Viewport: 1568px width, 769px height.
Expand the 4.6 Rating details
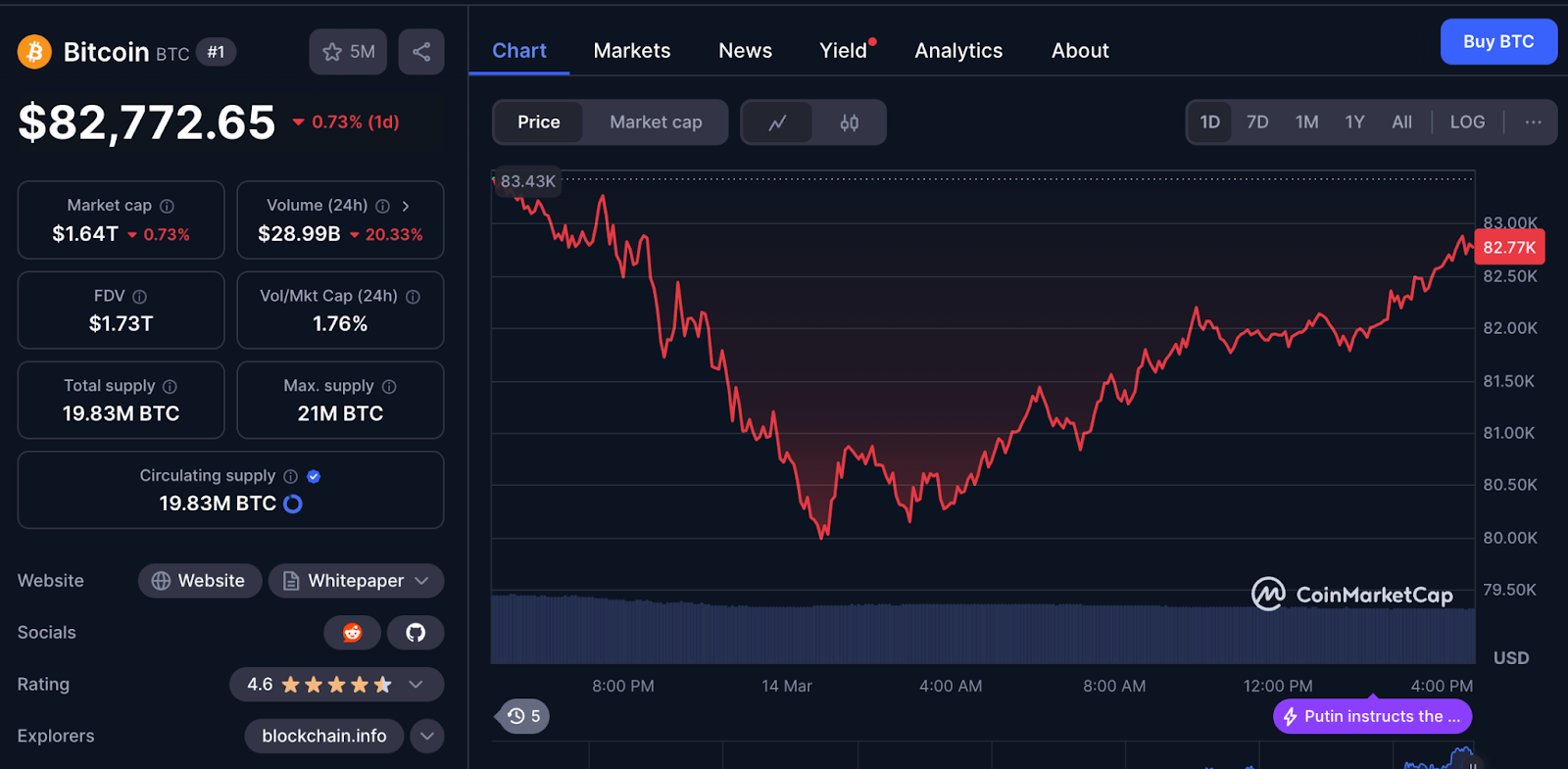coord(416,685)
